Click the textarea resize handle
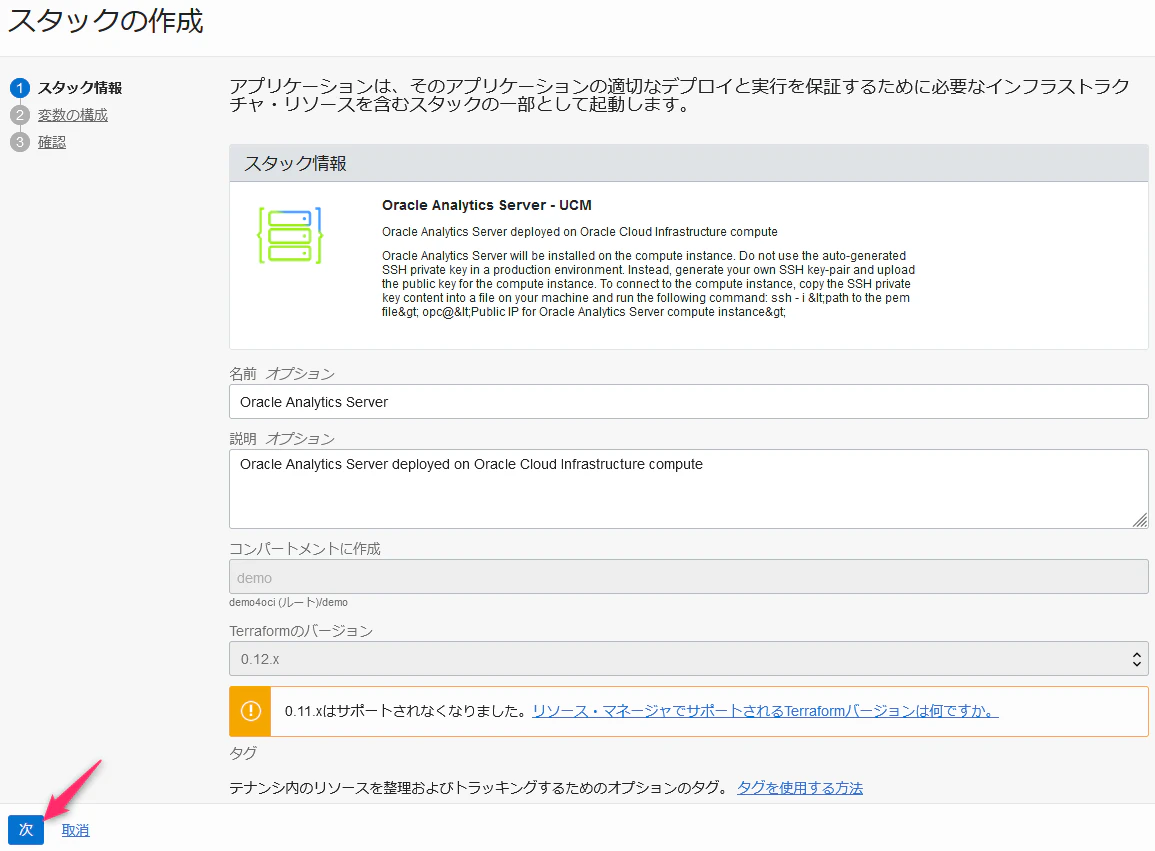The height and width of the screenshot is (851, 1155). [1140, 520]
